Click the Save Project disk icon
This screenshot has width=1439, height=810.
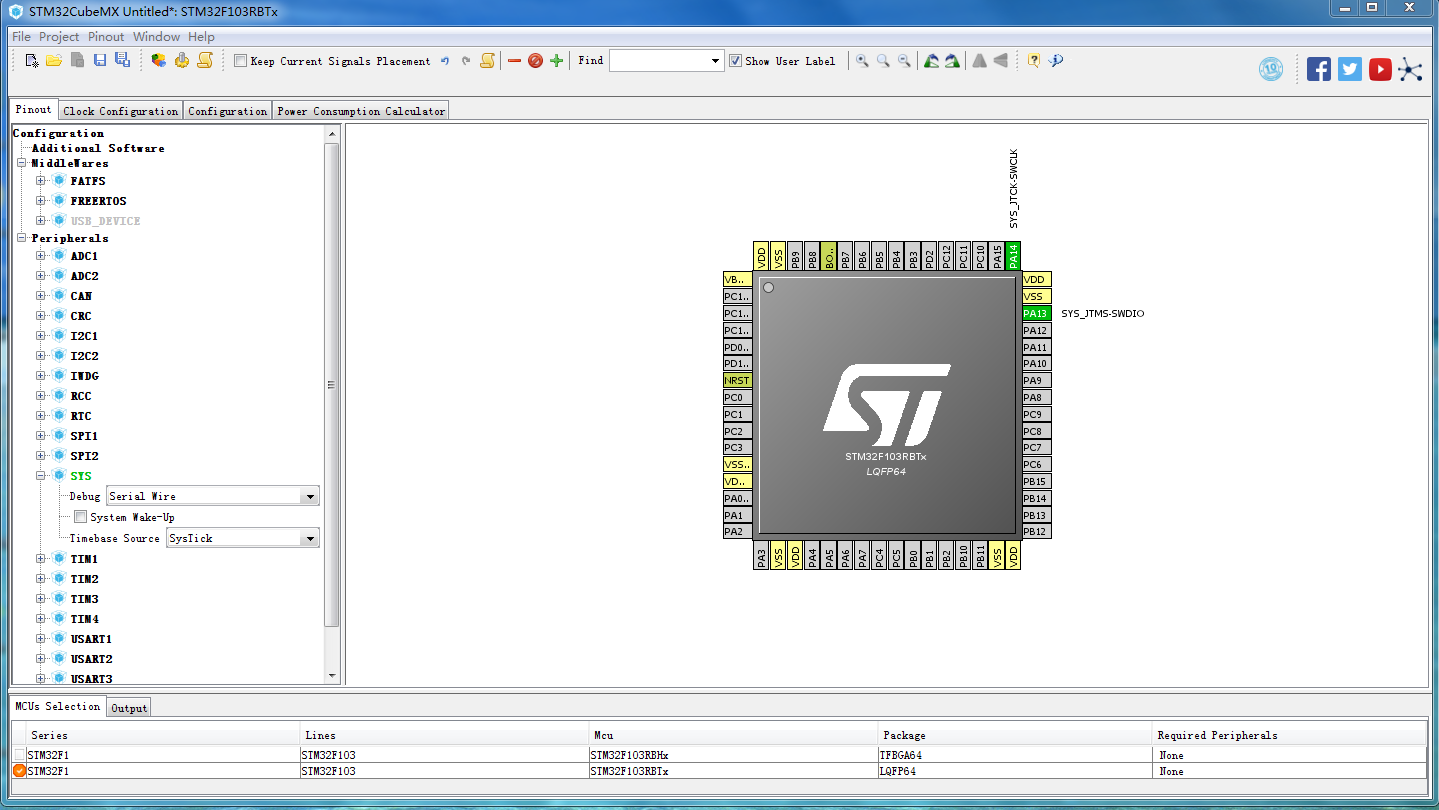(x=100, y=61)
